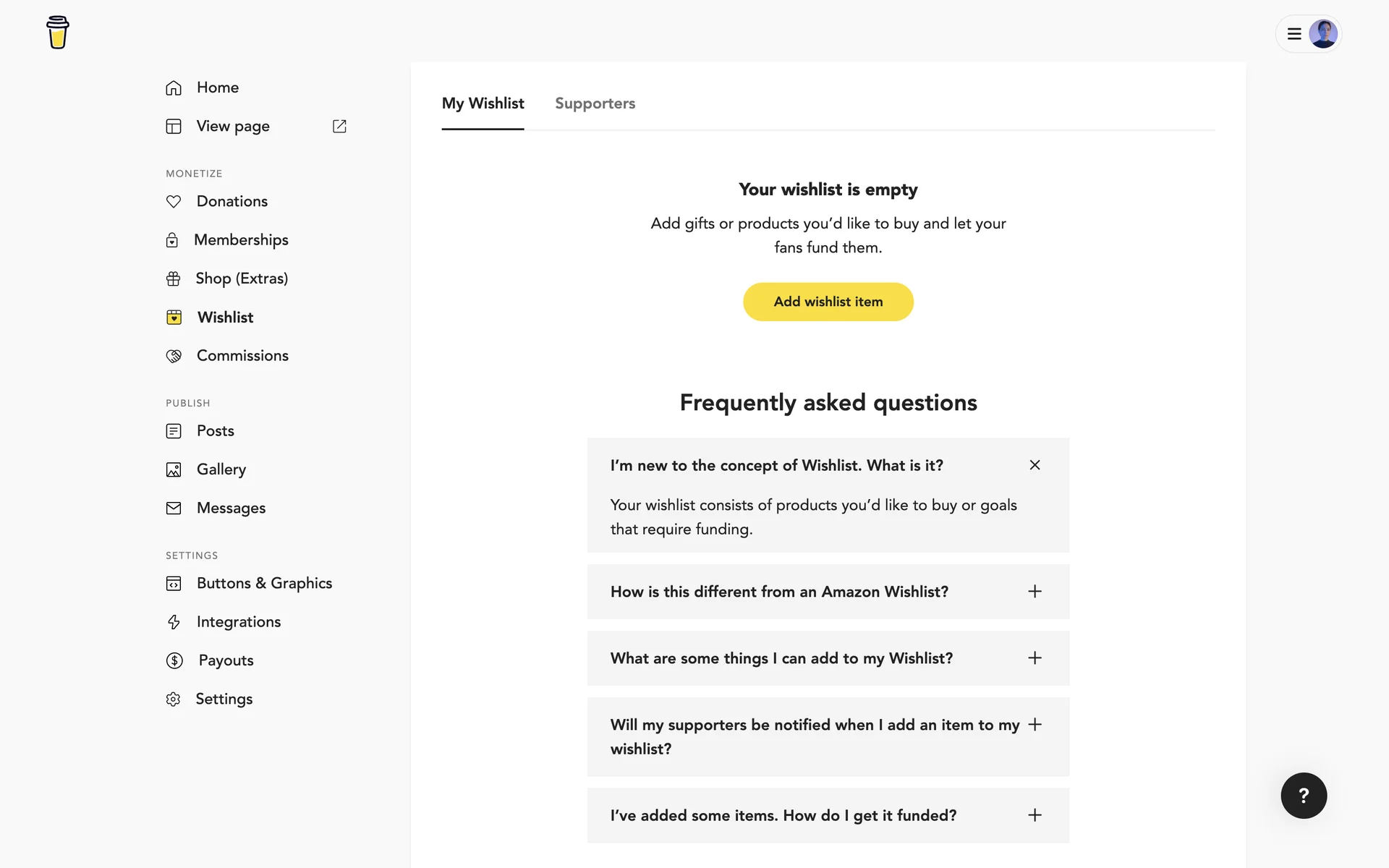
Task: Click the Memberships lock icon
Action: coord(172,240)
